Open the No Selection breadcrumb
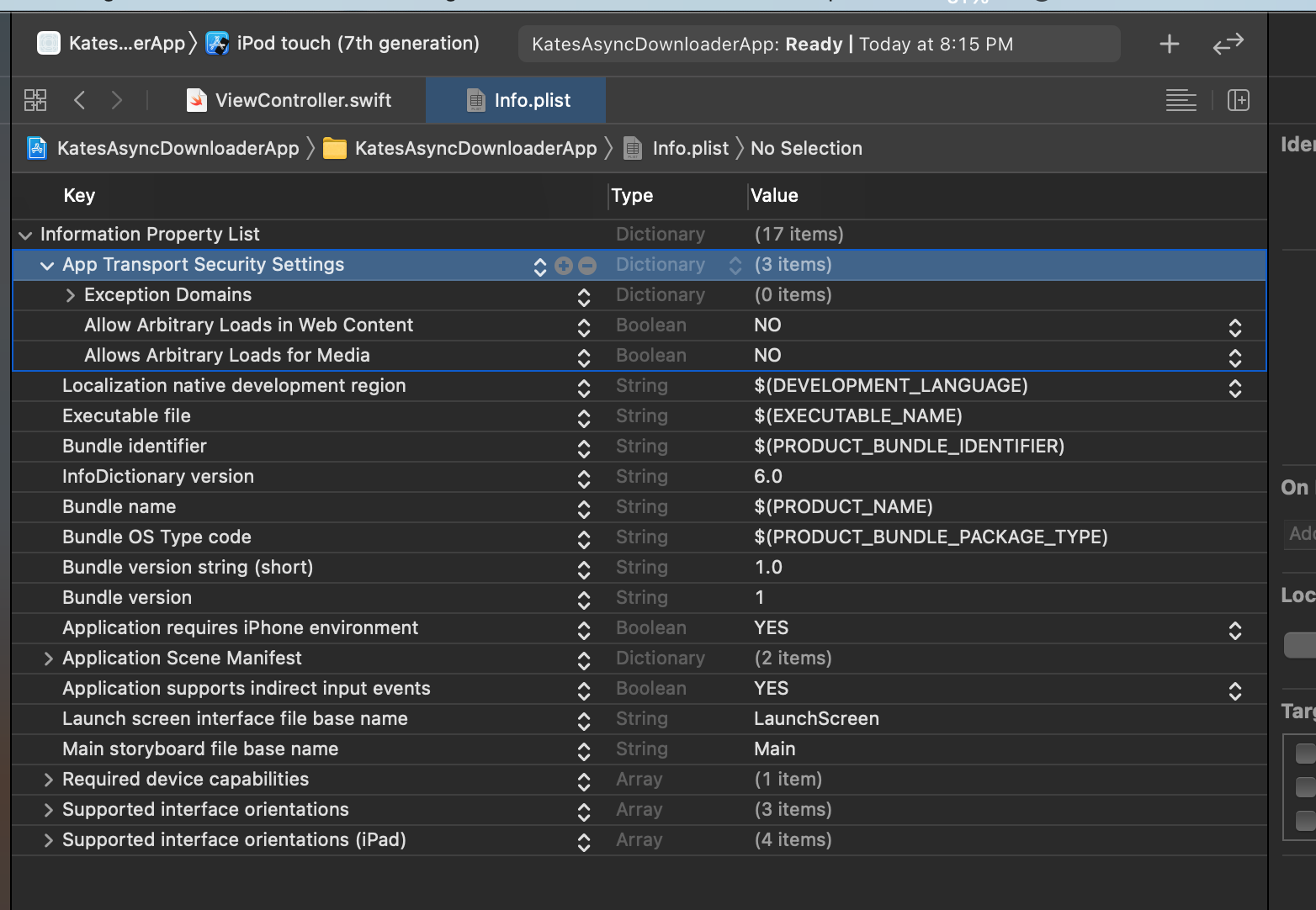 point(806,148)
